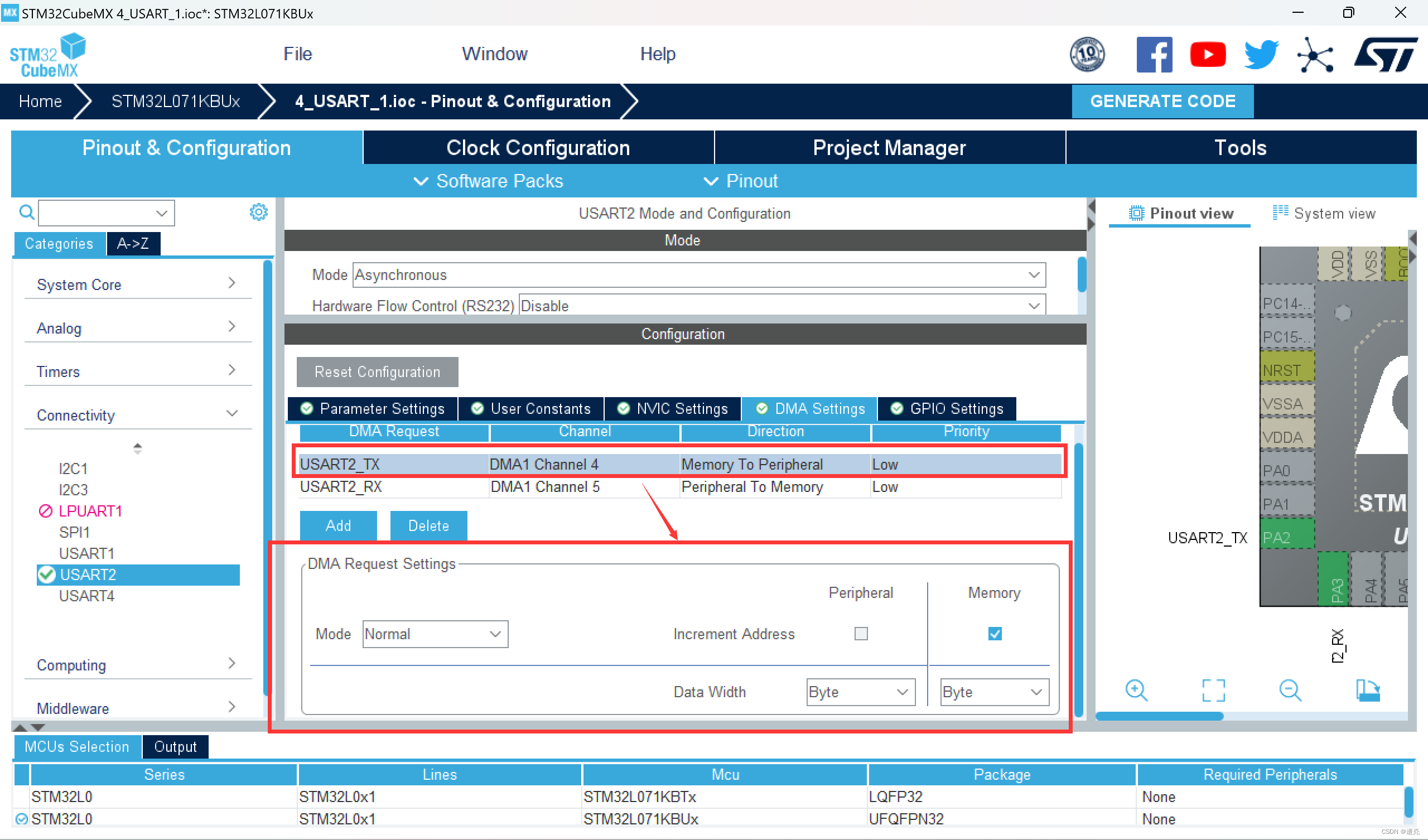
Task: Open the Twitter bird icon link
Action: tap(1261, 55)
